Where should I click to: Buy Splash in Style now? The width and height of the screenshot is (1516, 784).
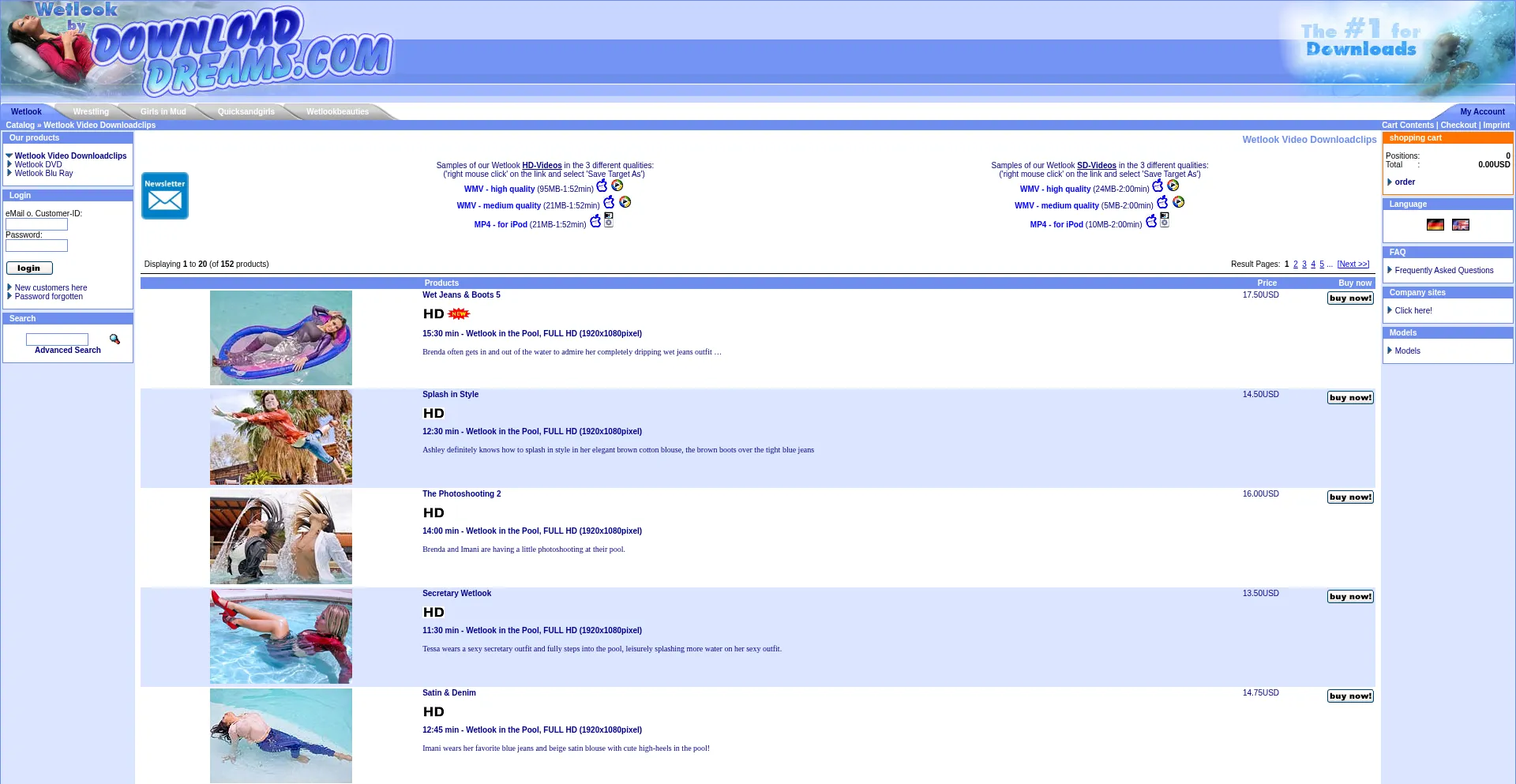point(1350,398)
